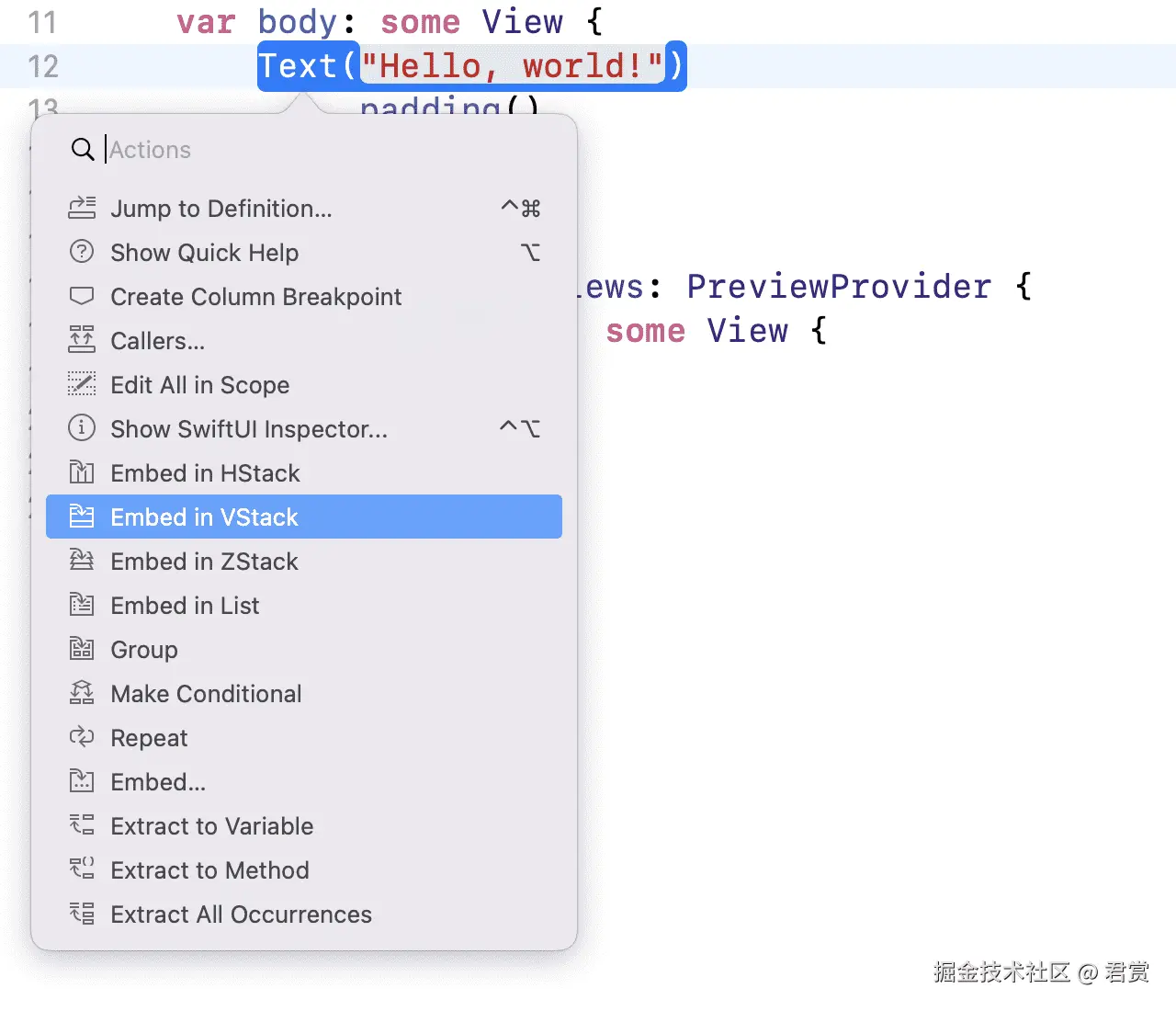Click the highlighted Text("Hello, world!") code
The width and height of the screenshot is (1176, 1011).
[x=471, y=66]
